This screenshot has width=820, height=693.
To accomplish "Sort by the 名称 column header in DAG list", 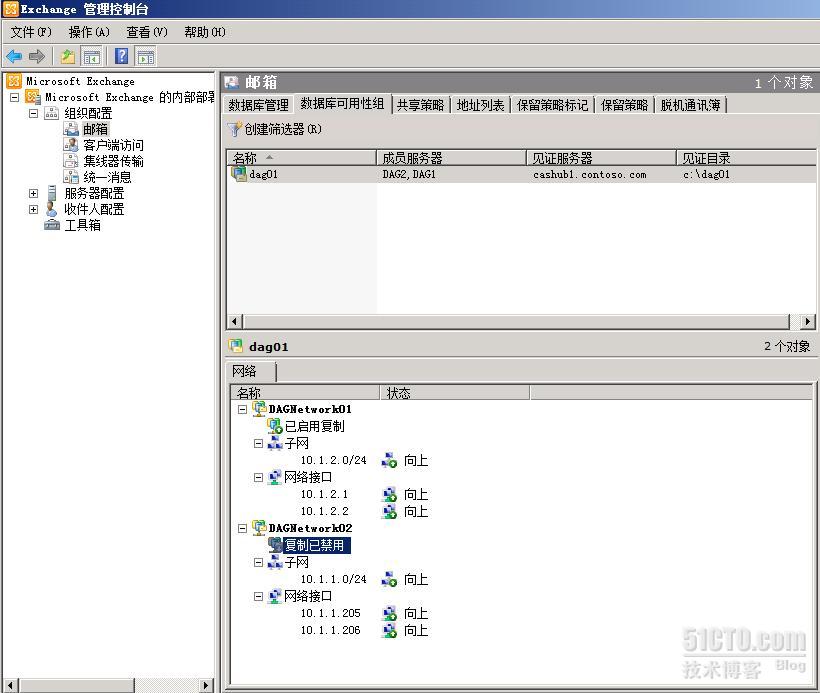I will tap(302, 157).
